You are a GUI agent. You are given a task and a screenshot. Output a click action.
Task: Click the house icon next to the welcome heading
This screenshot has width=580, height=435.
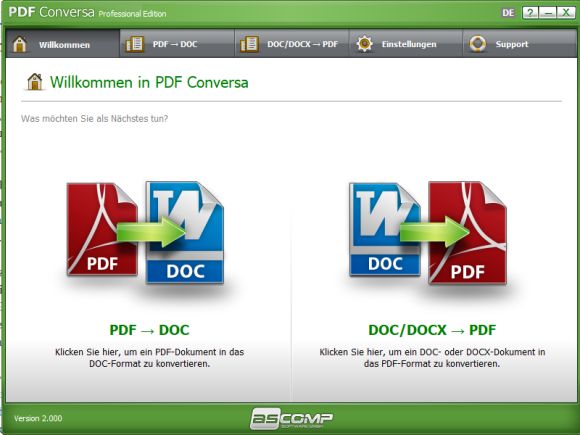(x=35, y=82)
